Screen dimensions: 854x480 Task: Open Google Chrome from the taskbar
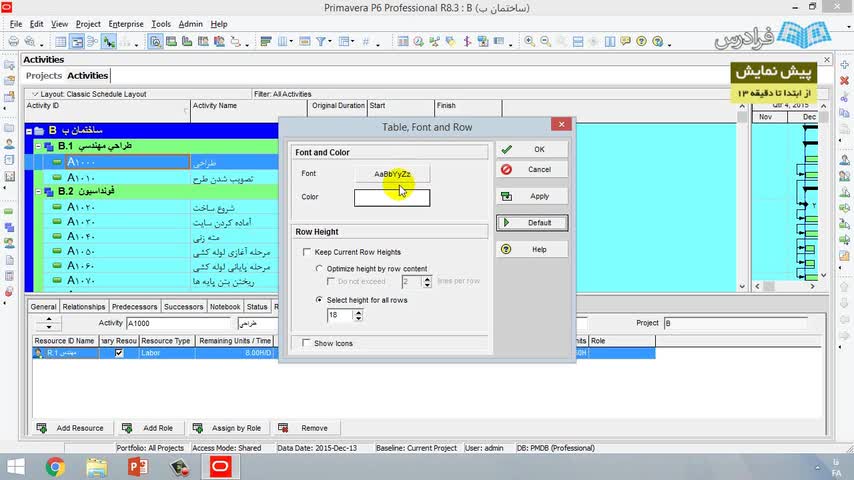pyautogui.click(x=55, y=467)
